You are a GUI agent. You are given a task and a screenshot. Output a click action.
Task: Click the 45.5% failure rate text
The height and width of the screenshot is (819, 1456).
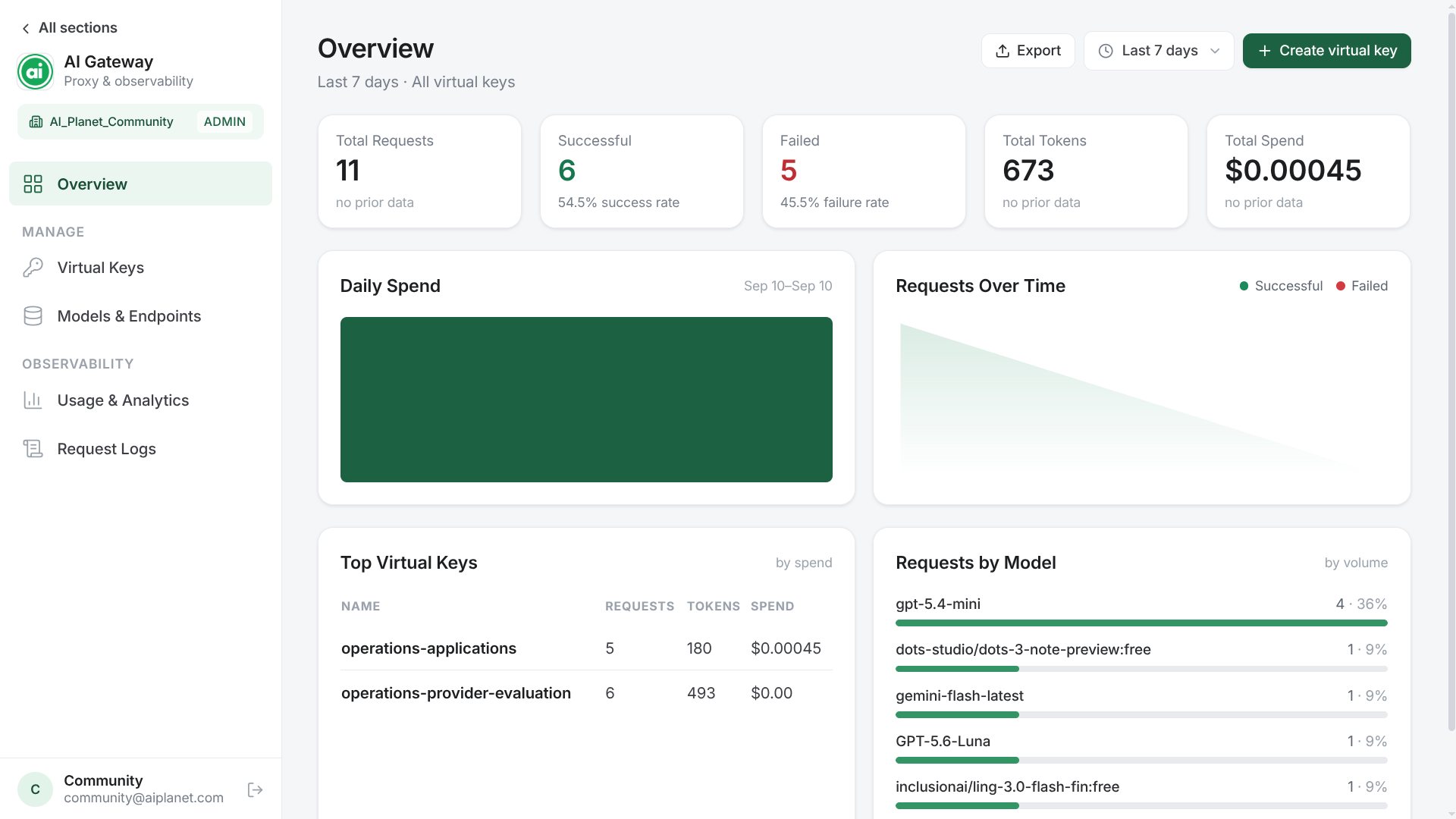point(834,202)
